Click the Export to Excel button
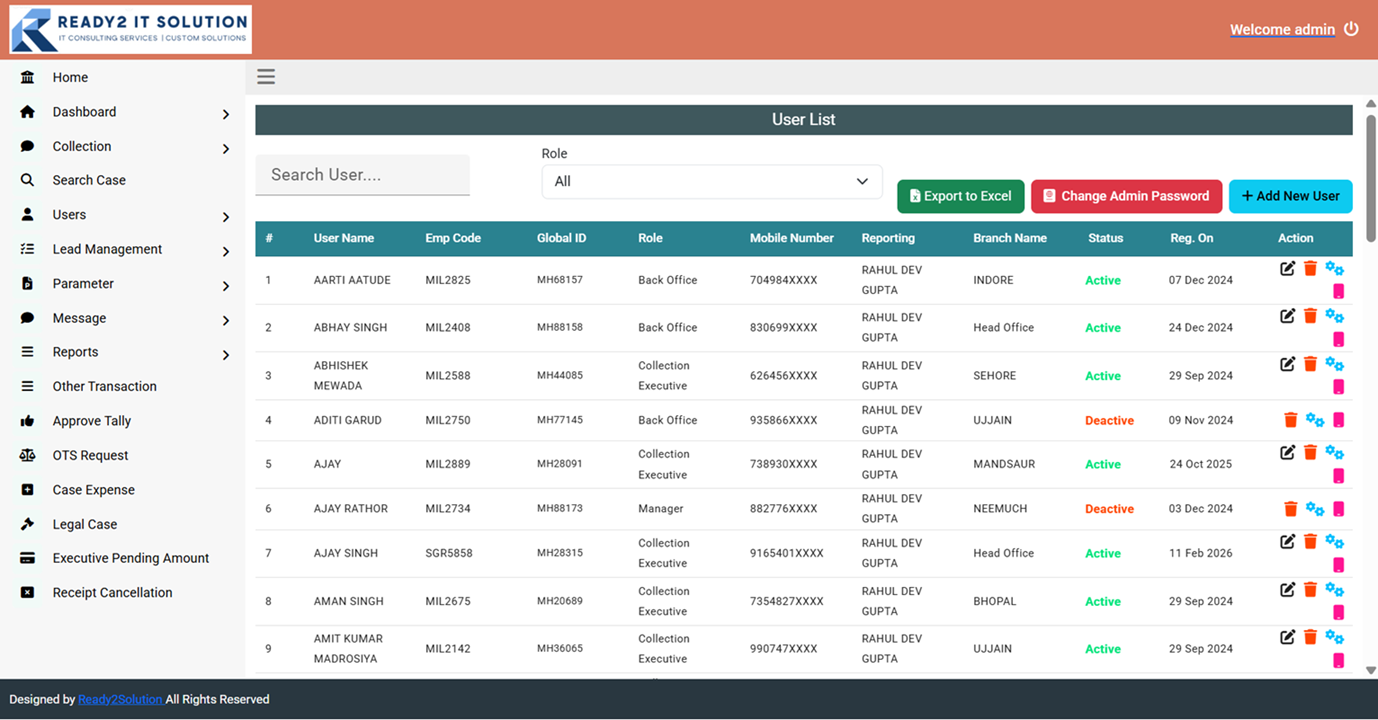The height and width of the screenshot is (720, 1378). [x=960, y=196]
